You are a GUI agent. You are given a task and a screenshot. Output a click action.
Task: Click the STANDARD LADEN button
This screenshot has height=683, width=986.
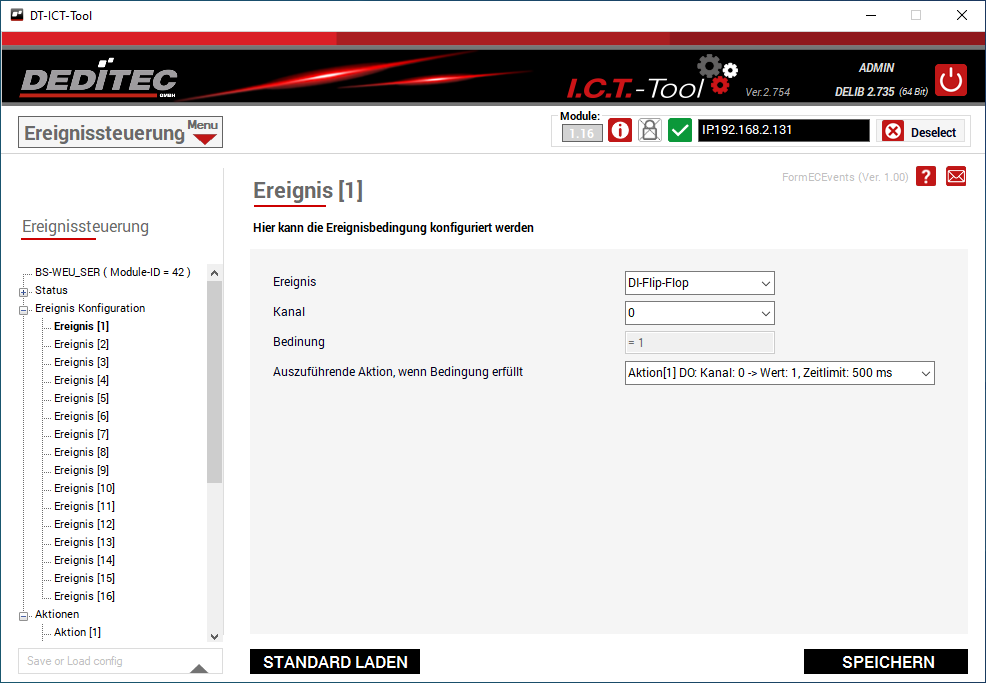coord(335,662)
